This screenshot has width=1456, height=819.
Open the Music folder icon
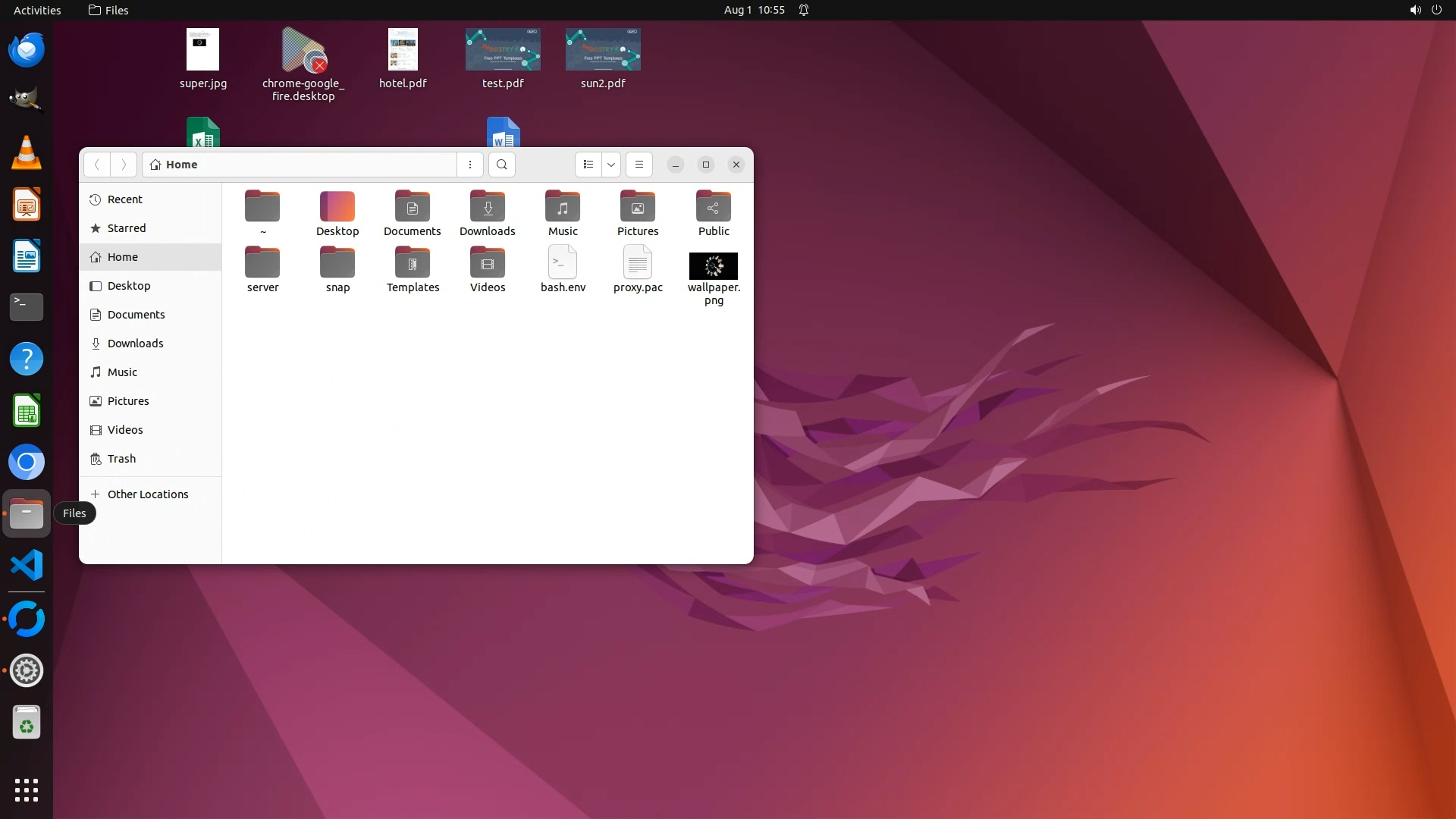coord(563,207)
